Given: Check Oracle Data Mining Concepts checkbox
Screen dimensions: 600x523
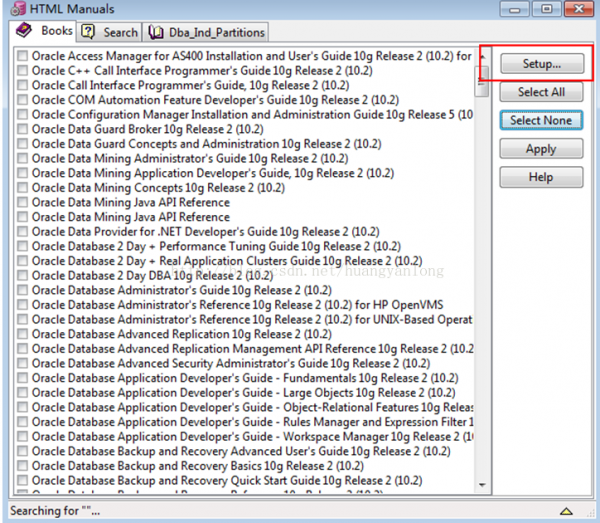Looking at the screenshot, I should [23, 187].
